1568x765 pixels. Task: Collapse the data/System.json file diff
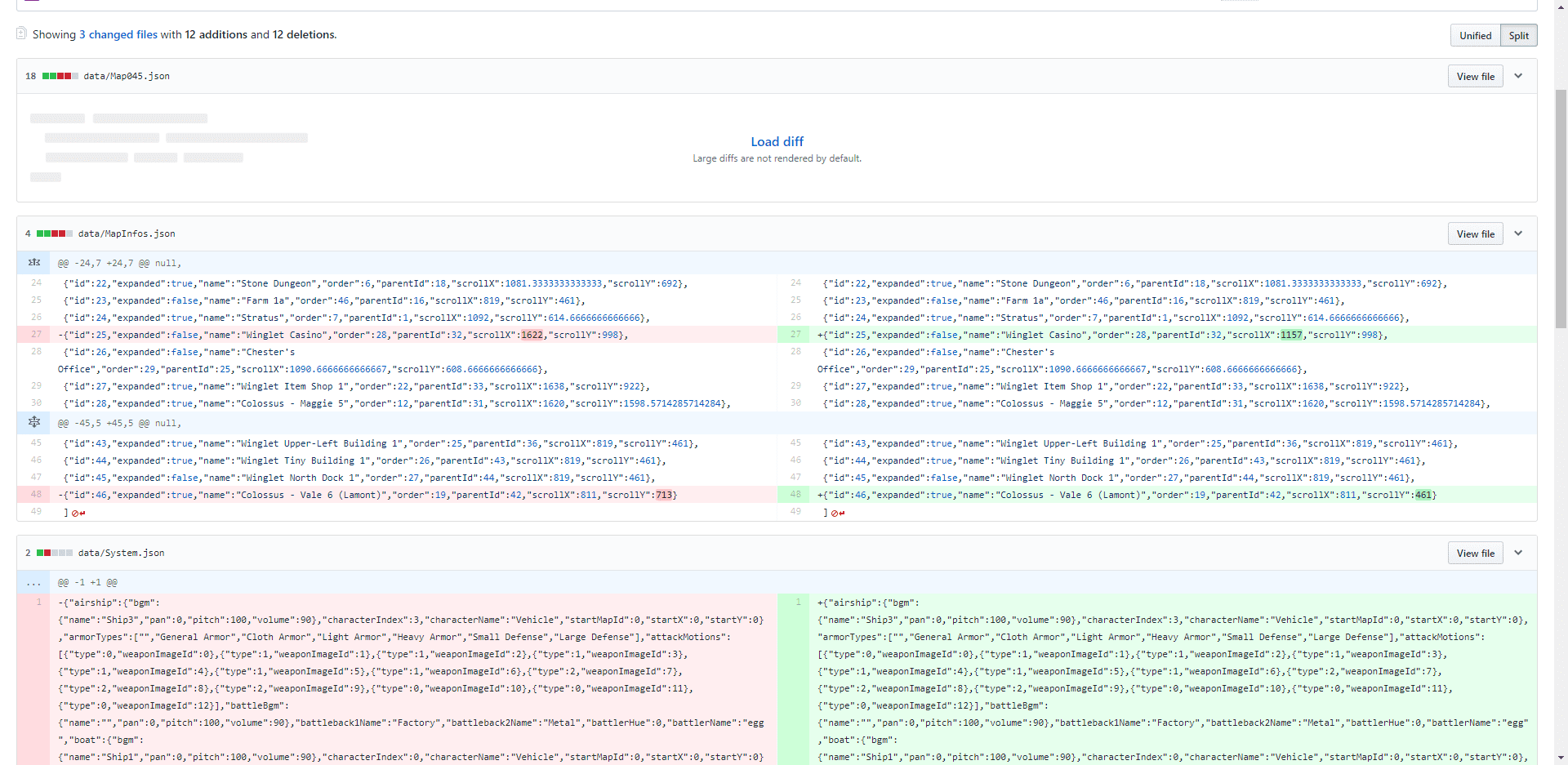point(1518,553)
